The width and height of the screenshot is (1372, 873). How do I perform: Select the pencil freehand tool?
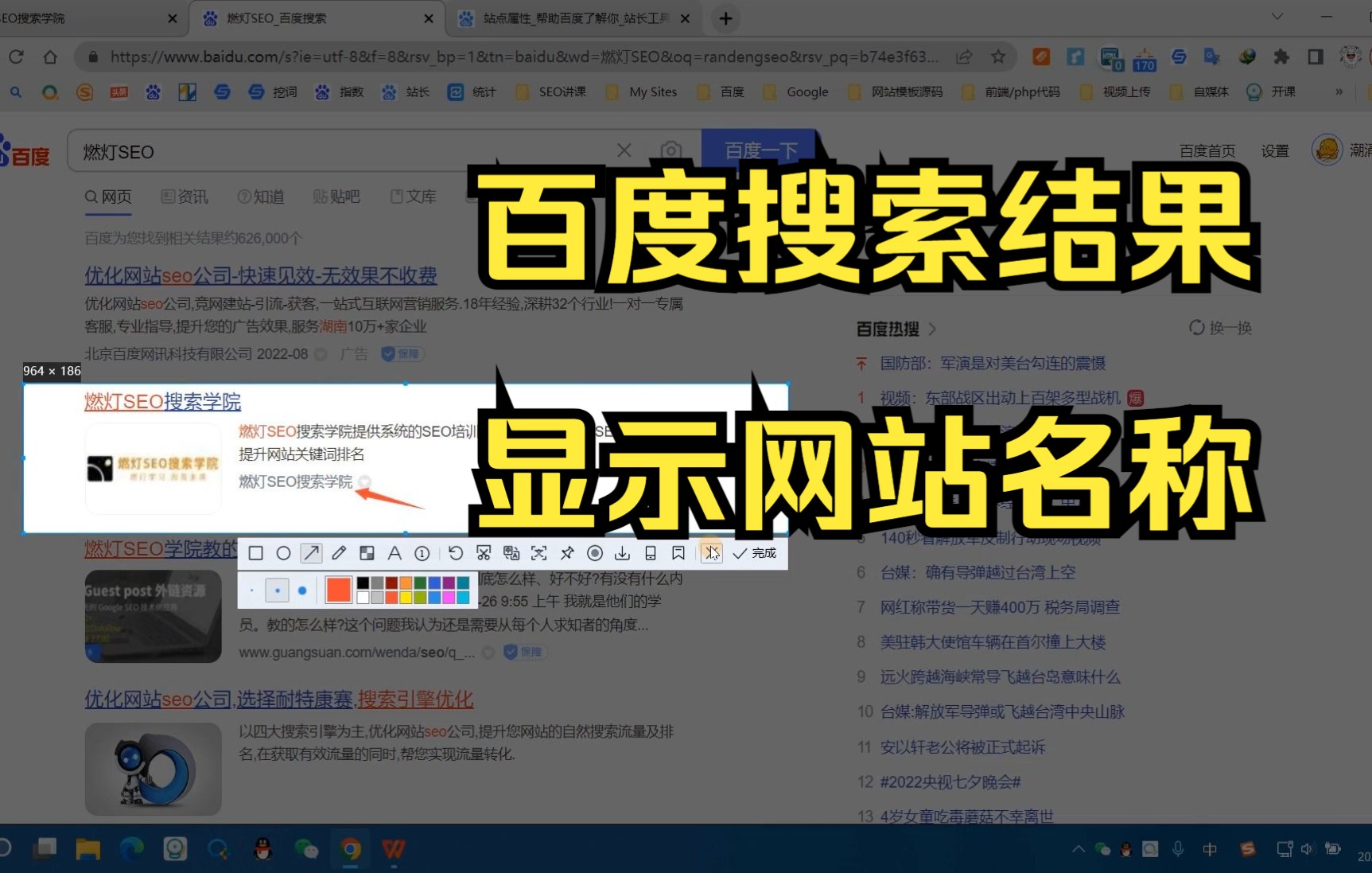coord(339,553)
